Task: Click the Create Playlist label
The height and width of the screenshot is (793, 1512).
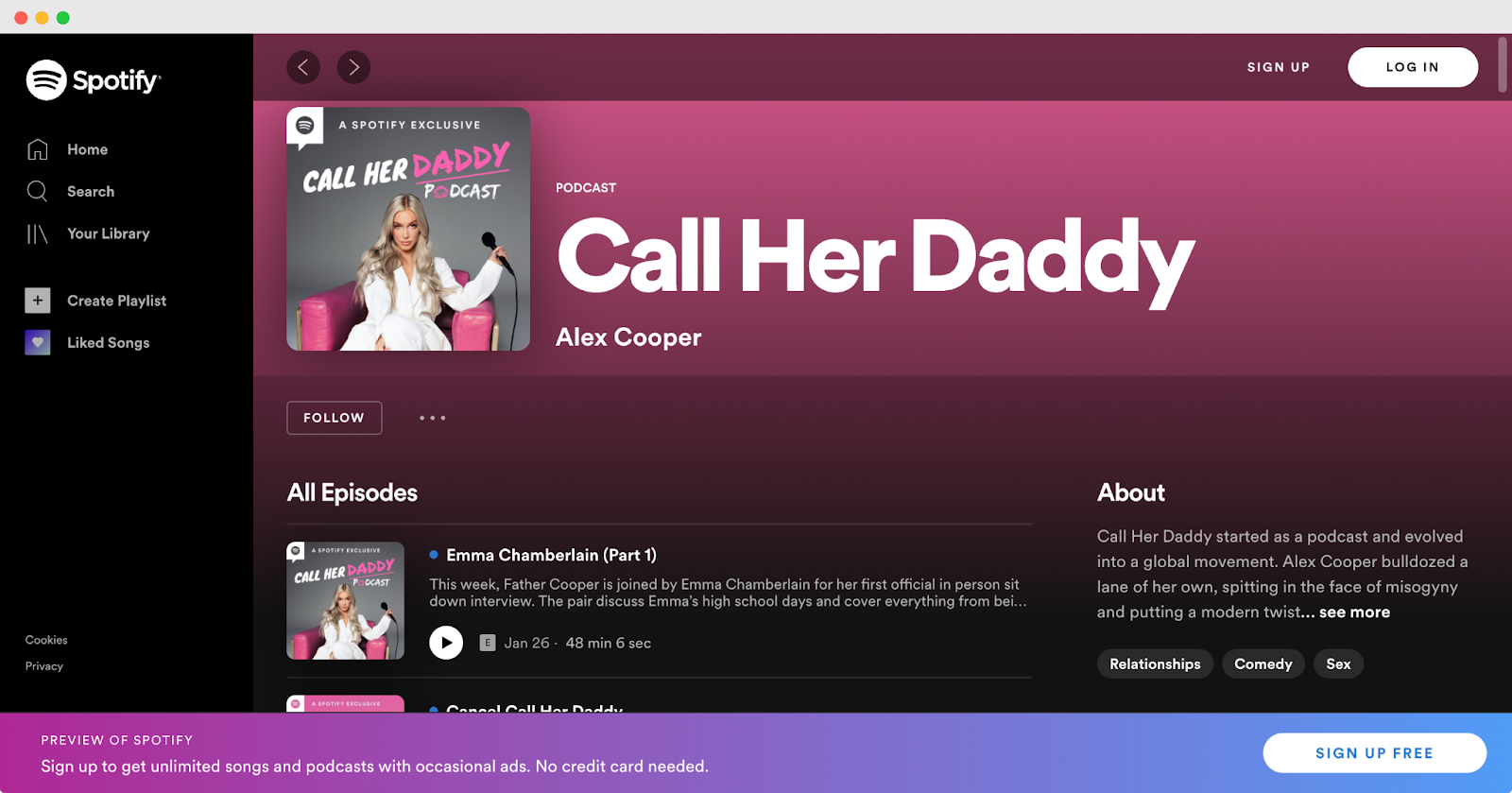Action: pyautogui.click(x=116, y=301)
